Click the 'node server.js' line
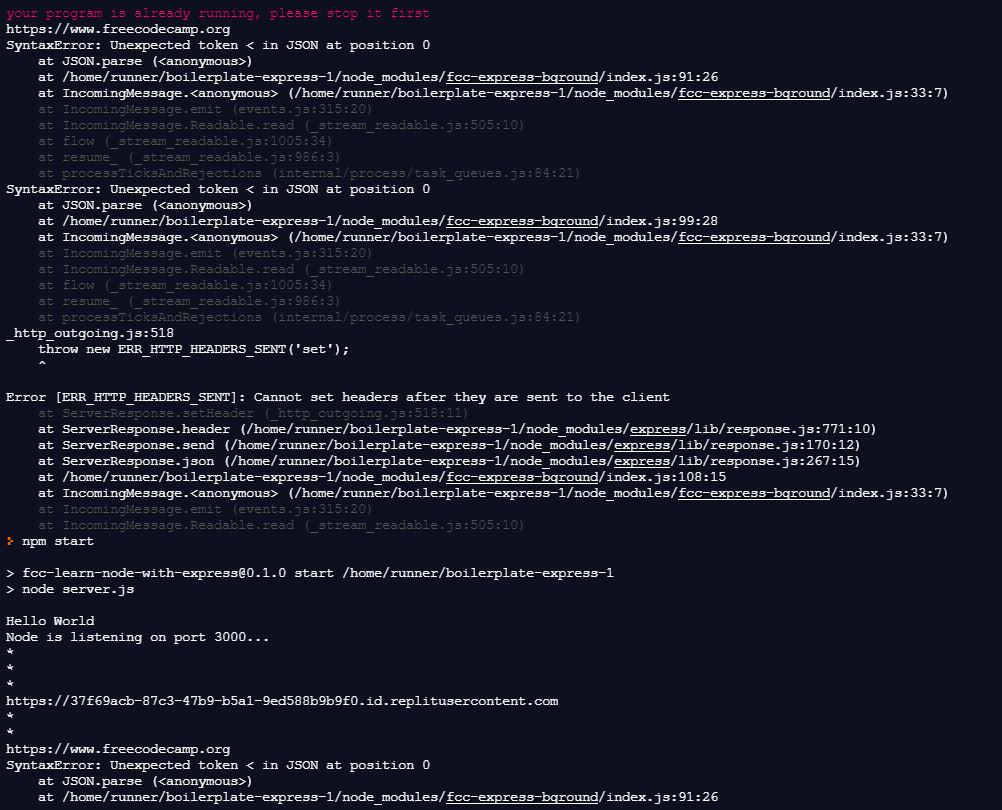This screenshot has width=1002, height=810. (70, 589)
